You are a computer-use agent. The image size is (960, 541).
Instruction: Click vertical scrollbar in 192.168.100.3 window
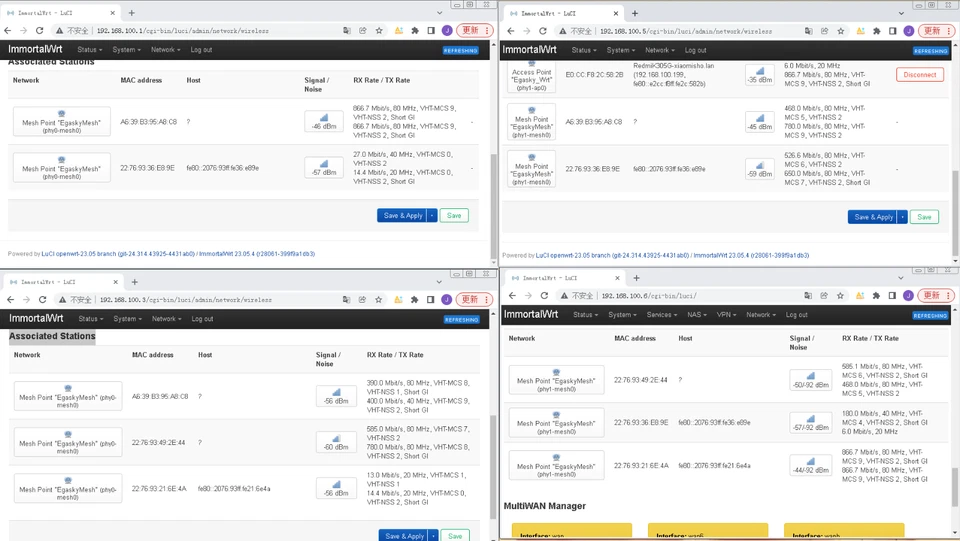pyautogui.click(x=493, y=468)
